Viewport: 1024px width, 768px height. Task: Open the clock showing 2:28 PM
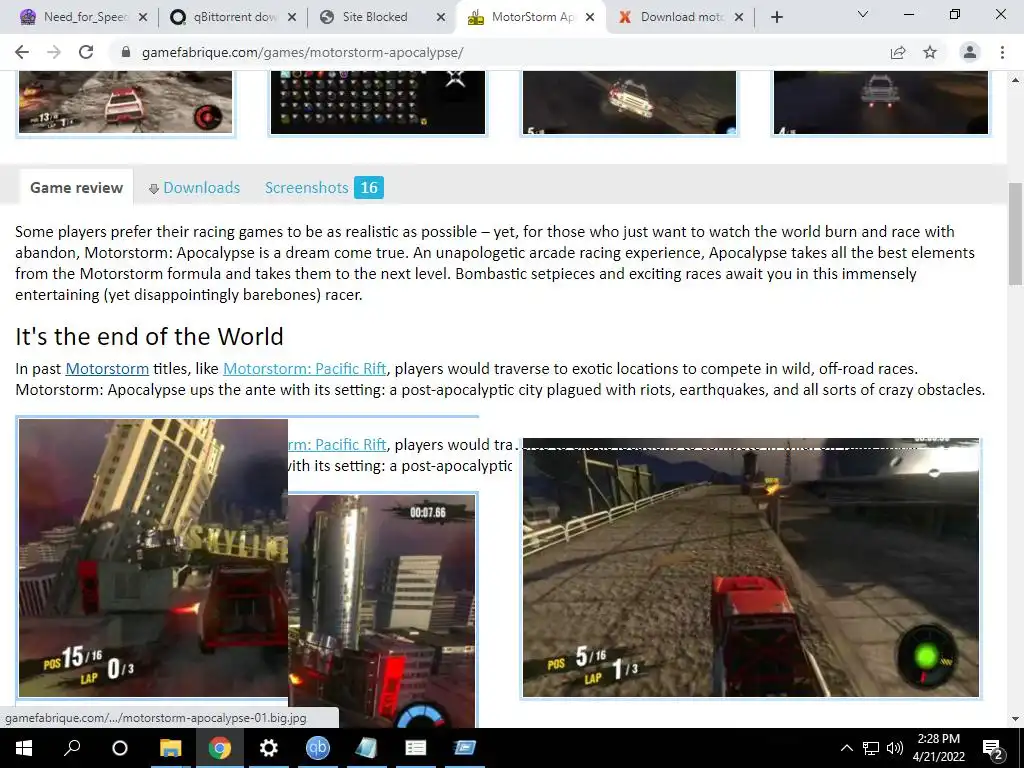point(938,748)
